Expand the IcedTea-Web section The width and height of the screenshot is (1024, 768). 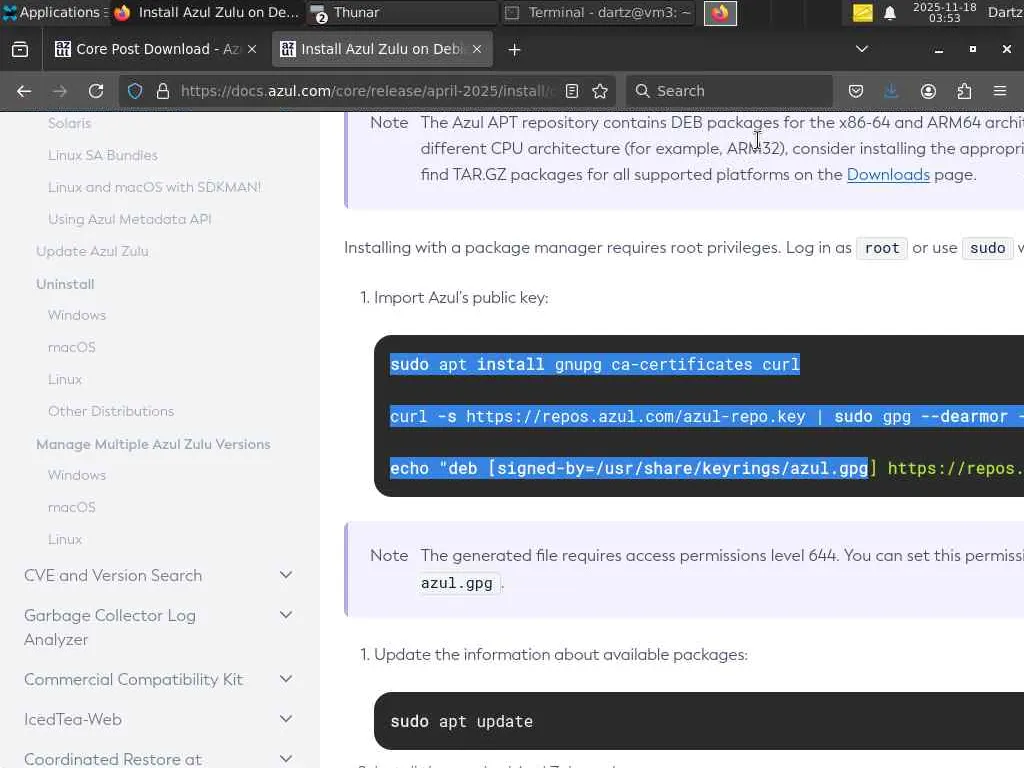285,719
